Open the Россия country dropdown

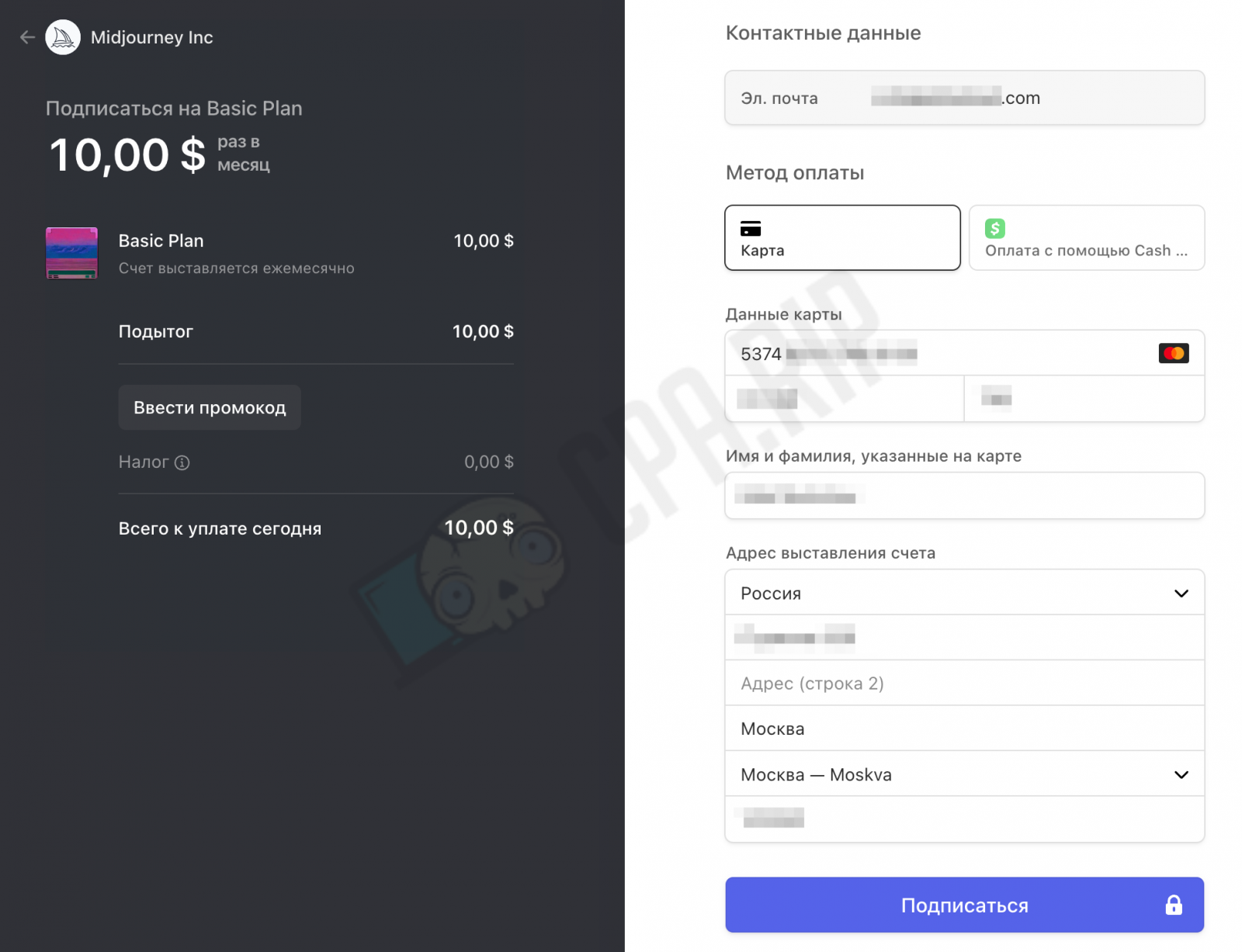[963, 594]
